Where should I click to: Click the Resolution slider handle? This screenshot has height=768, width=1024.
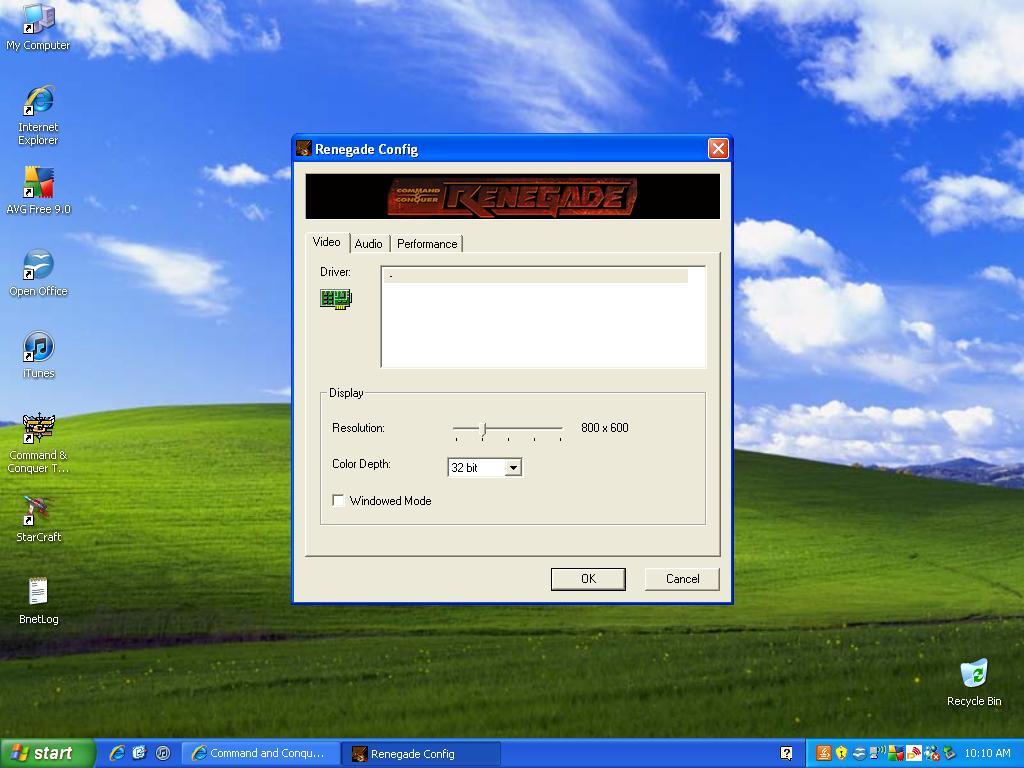click(484, 429)
